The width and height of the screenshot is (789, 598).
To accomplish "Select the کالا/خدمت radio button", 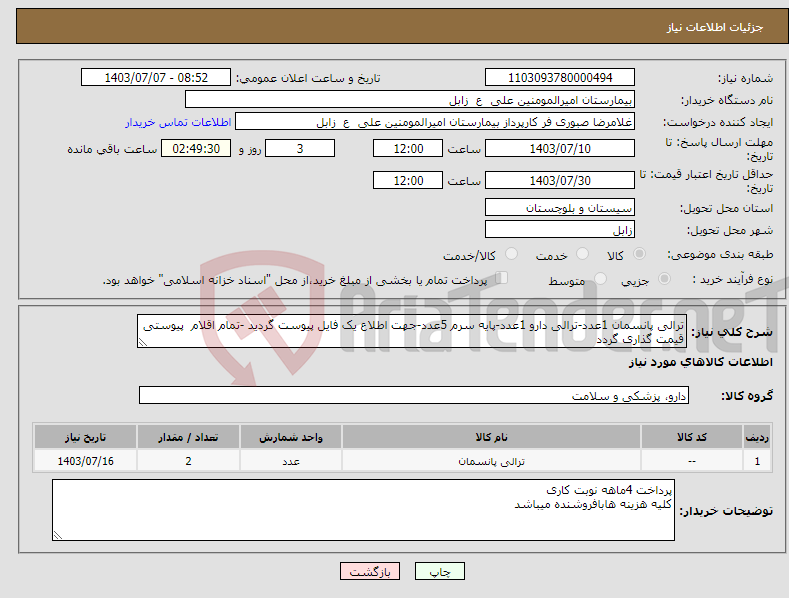I will pos(511,254).
